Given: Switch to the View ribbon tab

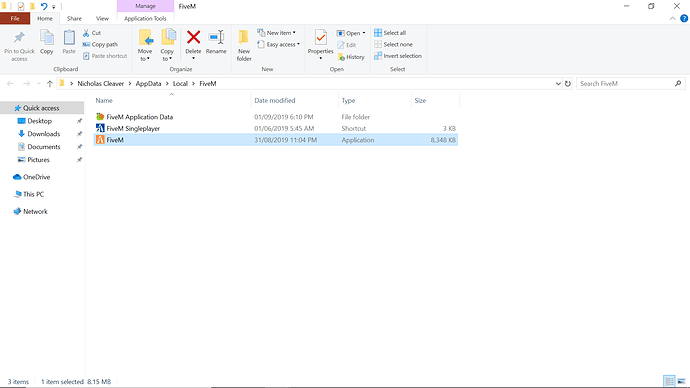Looking at the screenshot, I should pos(102,18).
